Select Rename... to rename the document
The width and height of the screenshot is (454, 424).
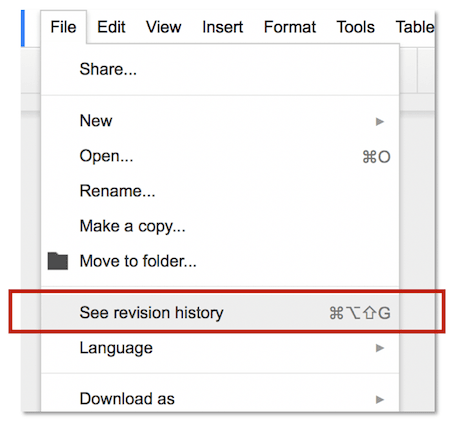[x=220, y=191]
